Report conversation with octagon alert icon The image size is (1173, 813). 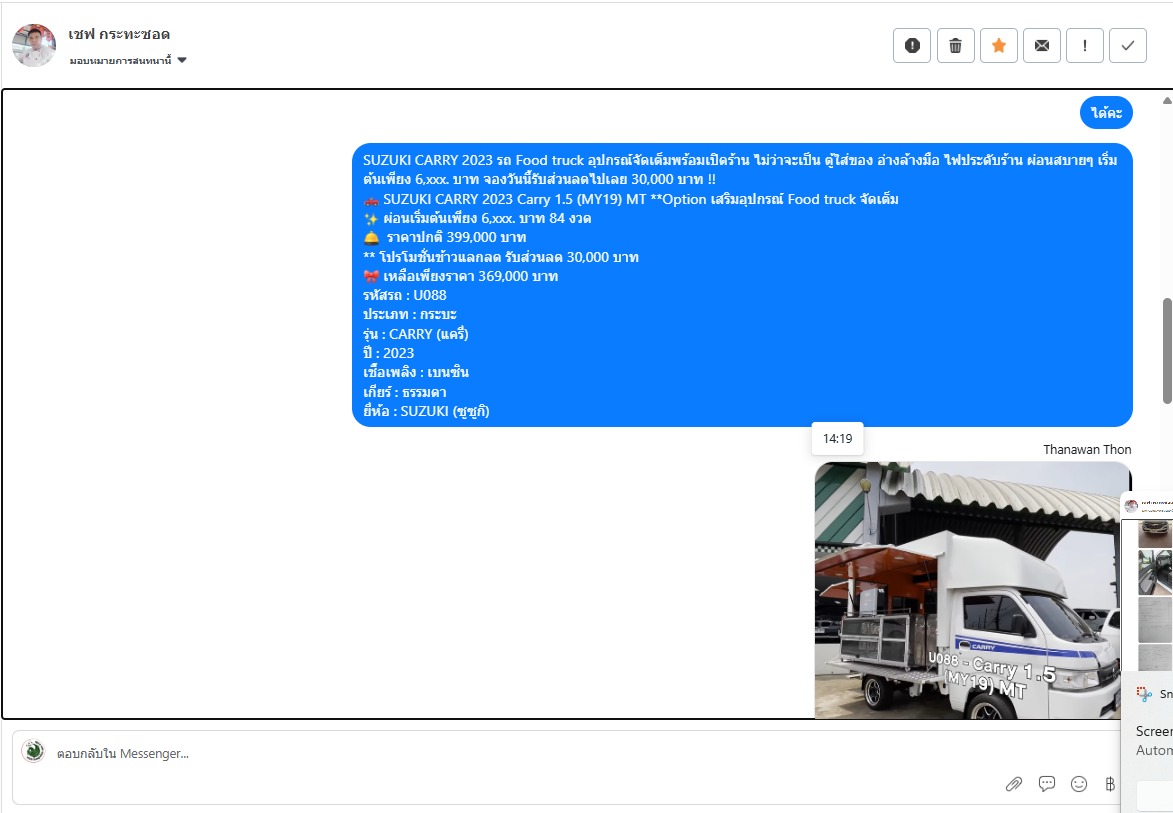coord(912,46)
